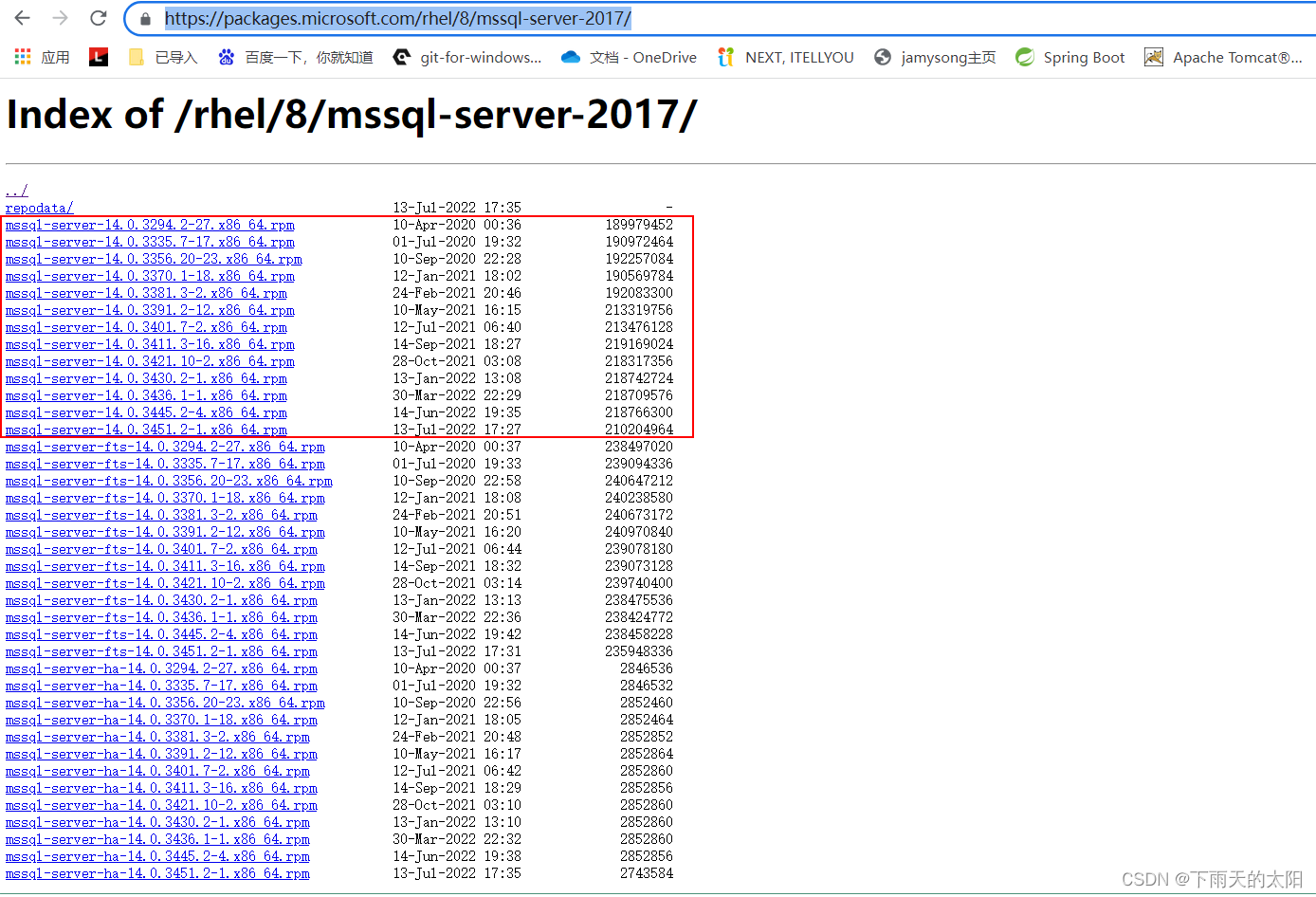Download mssql-server-14.0.3370.1-18.x86_64.rpm
The width and height of the screenshot is (1316, 897).
pos(150,276)
